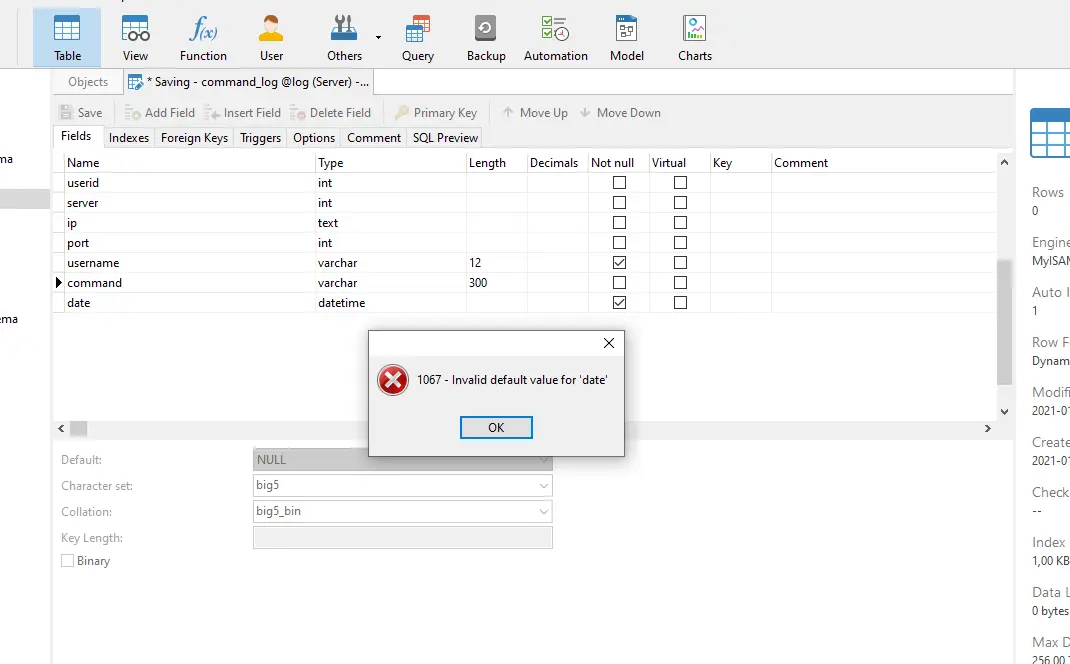Switch to the SQL Preview tab
The height and width of the screenshot is (664, 1070).
coord(445,138)
